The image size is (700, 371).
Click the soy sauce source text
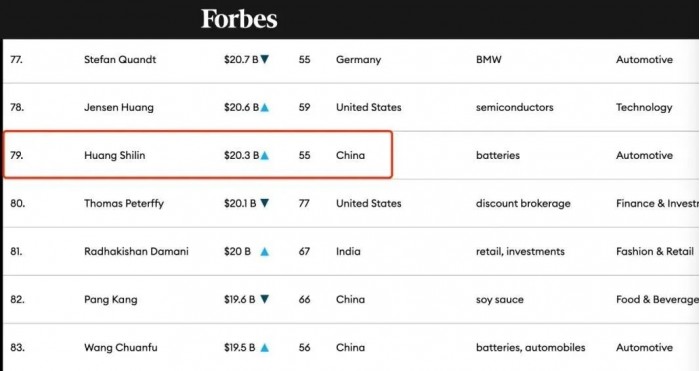click(500, 300)
